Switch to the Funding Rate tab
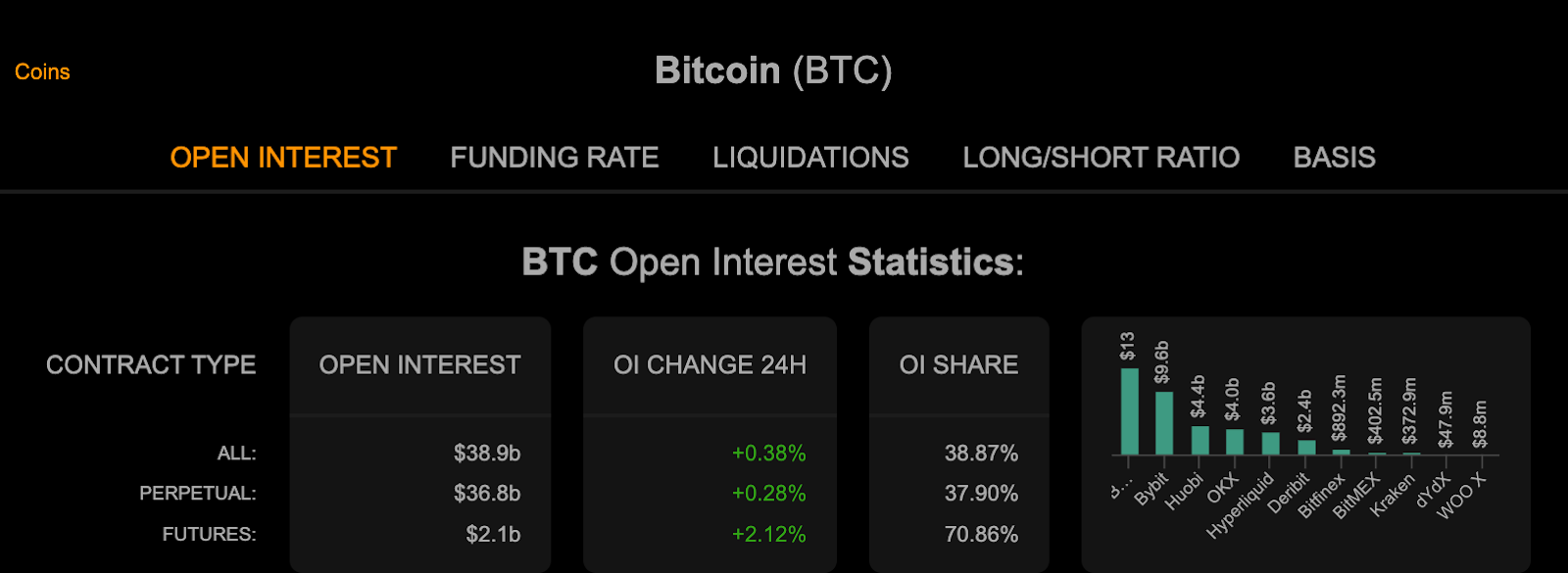 pos(554,158)
